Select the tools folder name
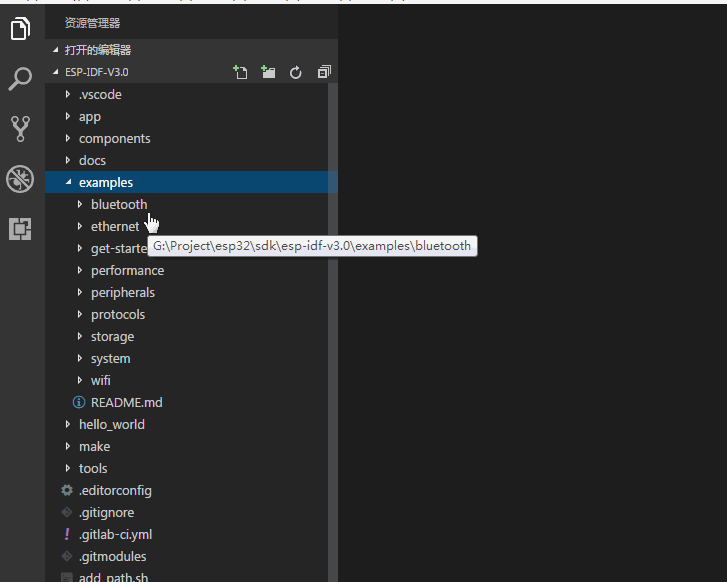727x582 pixels. [93, 468]
